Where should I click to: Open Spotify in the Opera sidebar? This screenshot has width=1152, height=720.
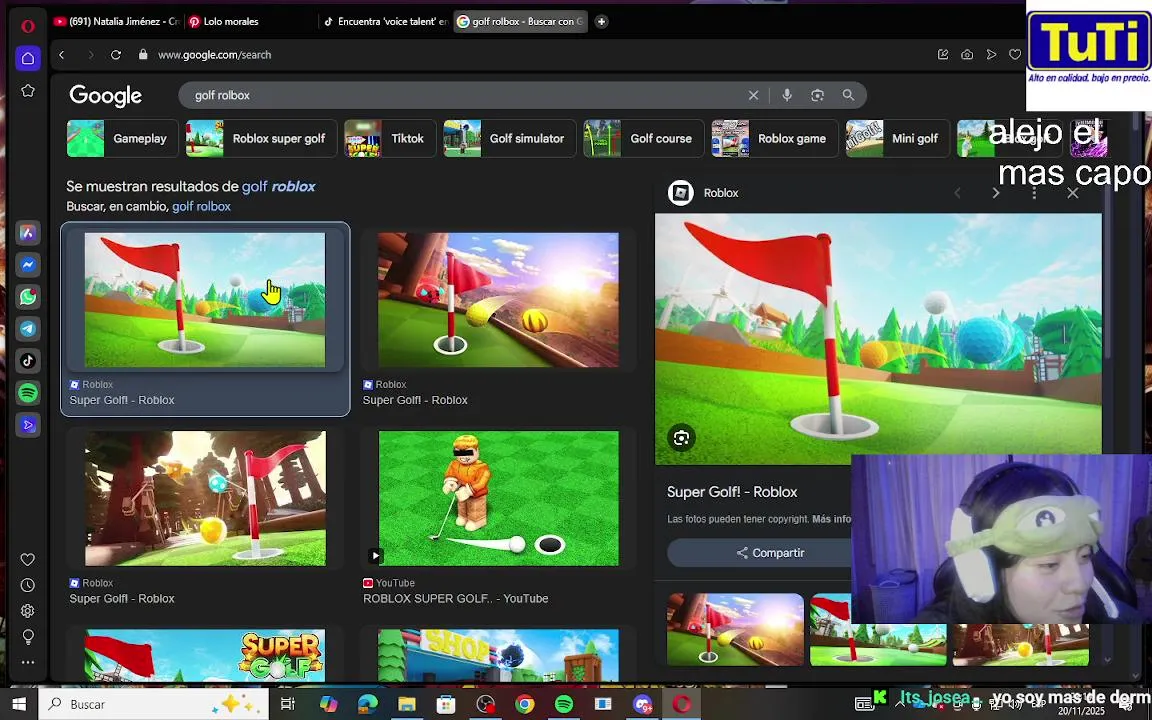coord(28,392)
